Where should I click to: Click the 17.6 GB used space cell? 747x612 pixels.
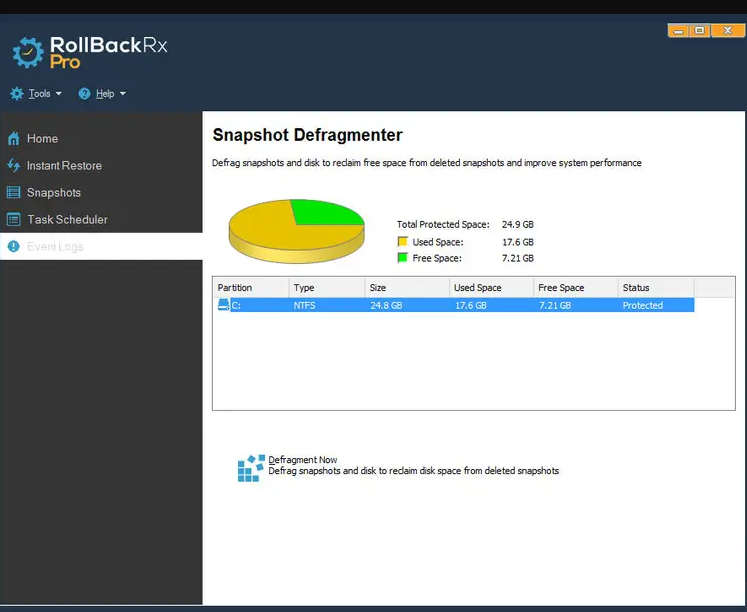pos(471,305)
